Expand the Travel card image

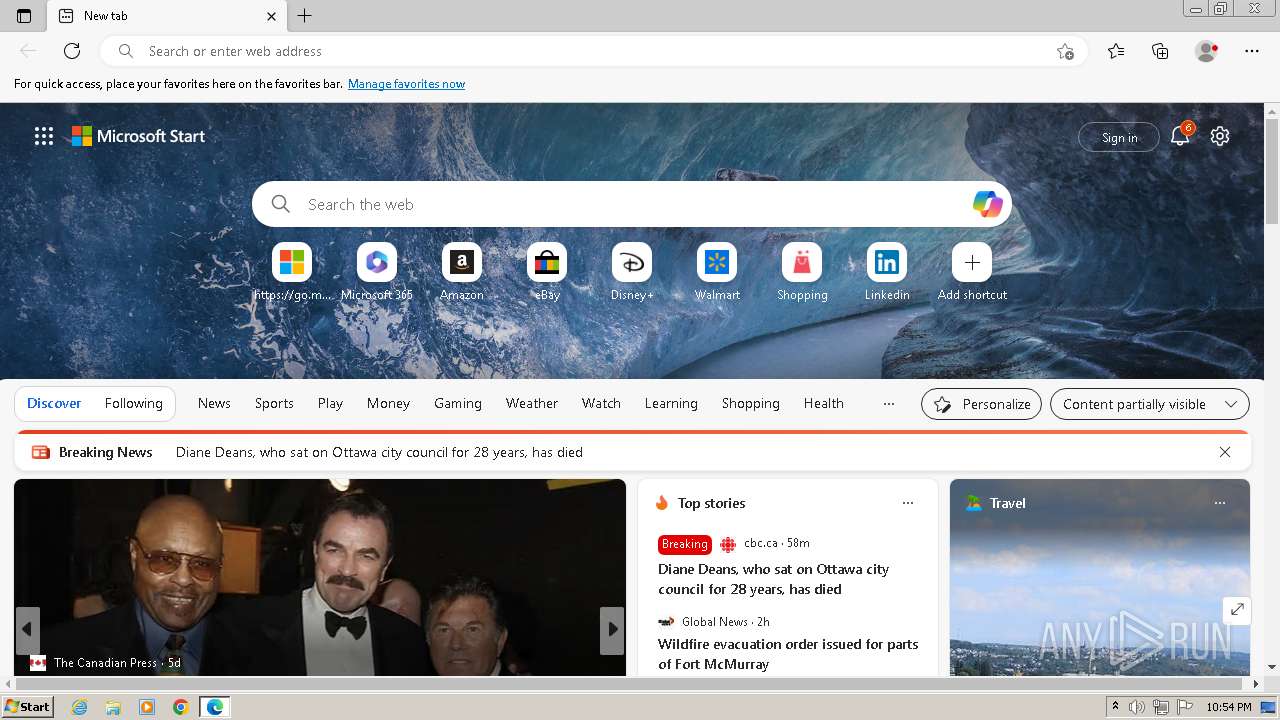1237,609
